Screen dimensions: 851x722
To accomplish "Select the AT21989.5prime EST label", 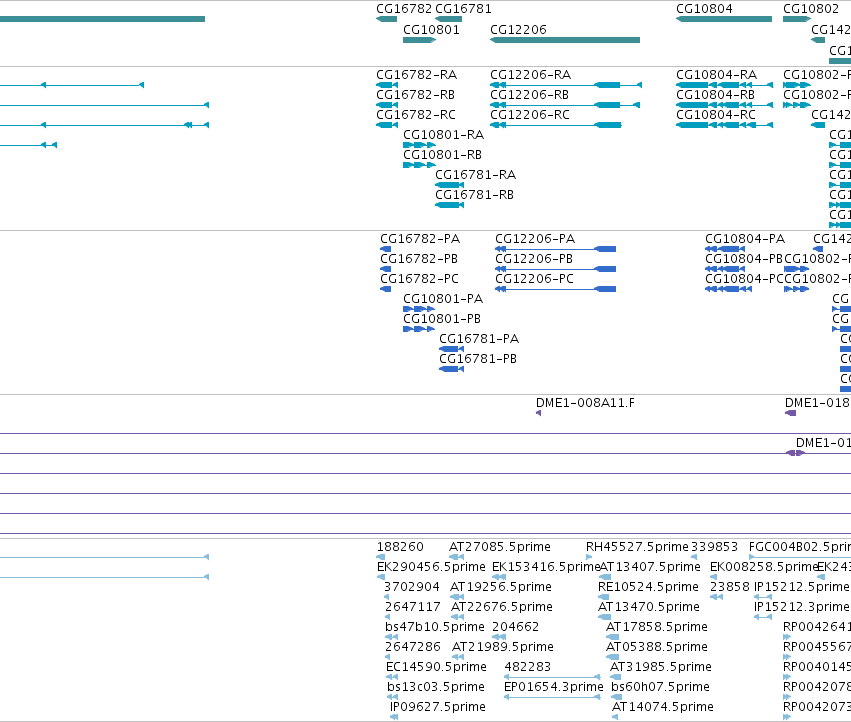I will (x=503, y=647).
